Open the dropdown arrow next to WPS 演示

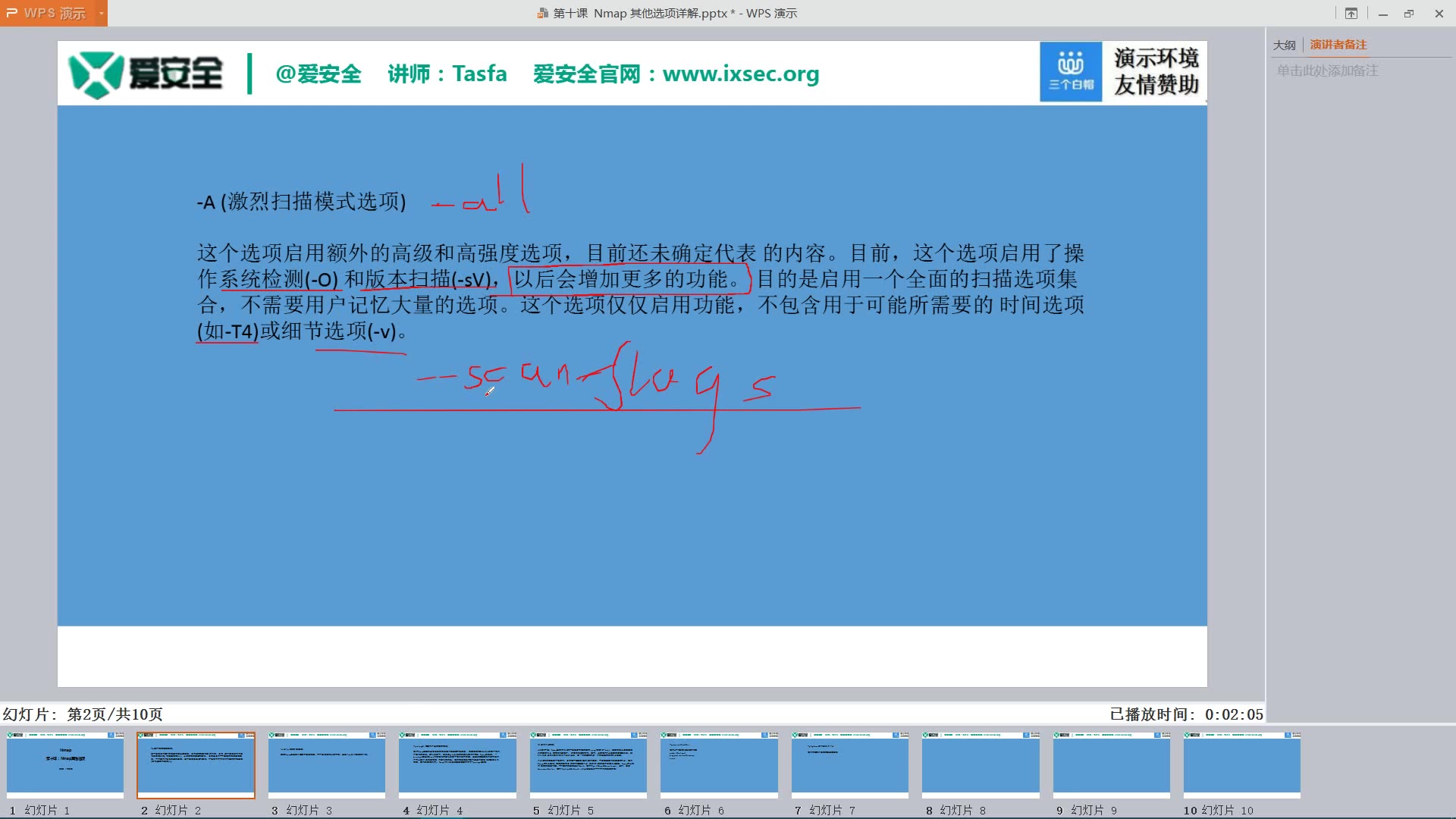pyautogui.click(x=101, y=13)
